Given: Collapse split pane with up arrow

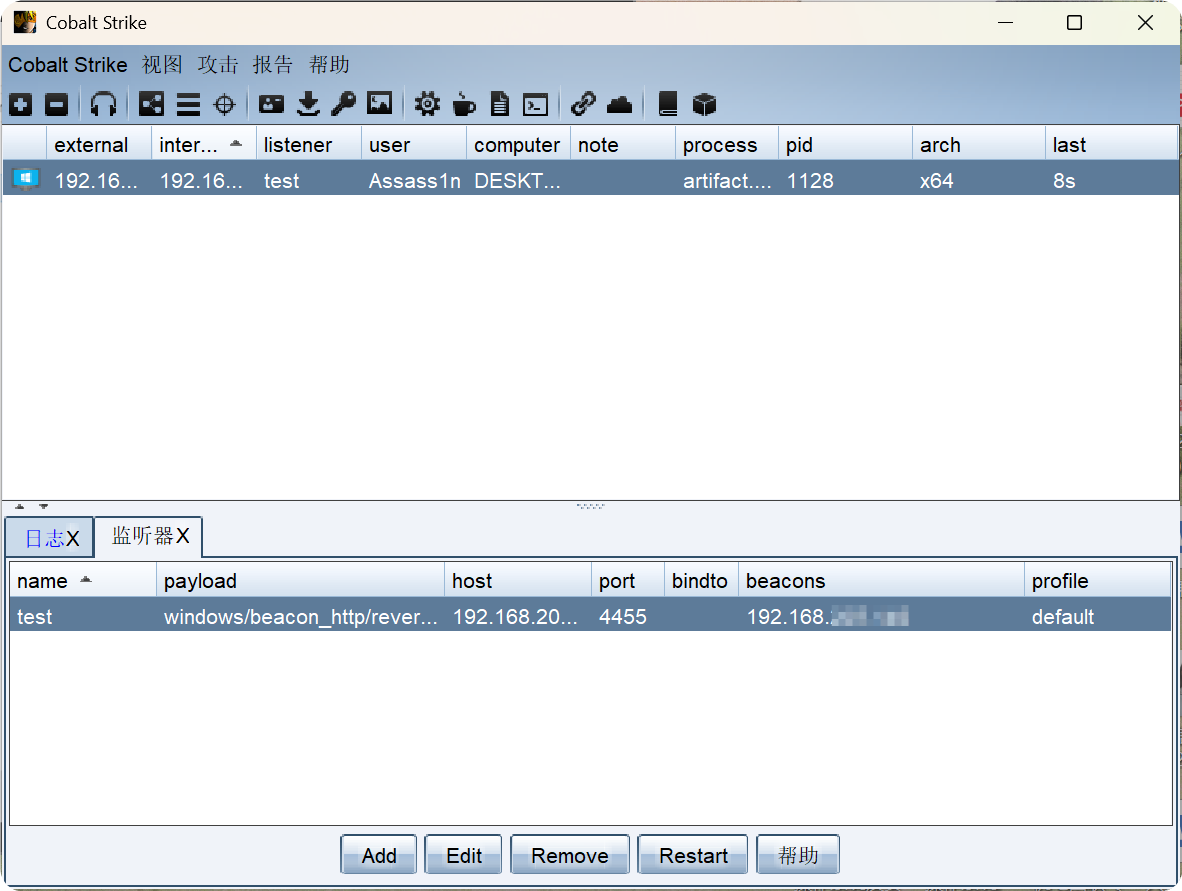Looking at the screenshot, I should [x=20, y=507].
